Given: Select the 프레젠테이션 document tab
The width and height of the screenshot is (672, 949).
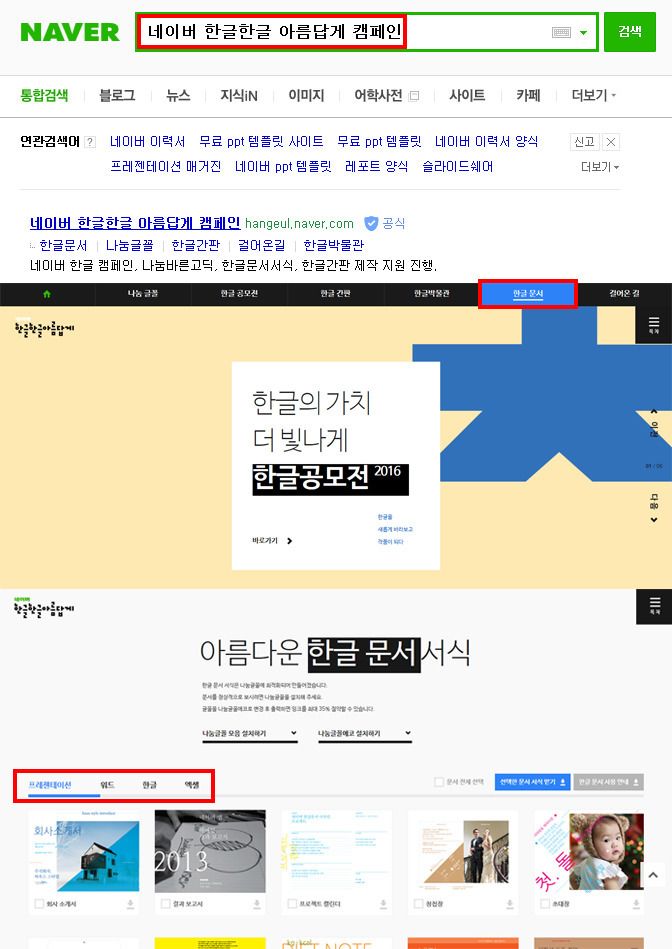Looking at the screenshot, I should pyautogui.click(x=50, y=785).
